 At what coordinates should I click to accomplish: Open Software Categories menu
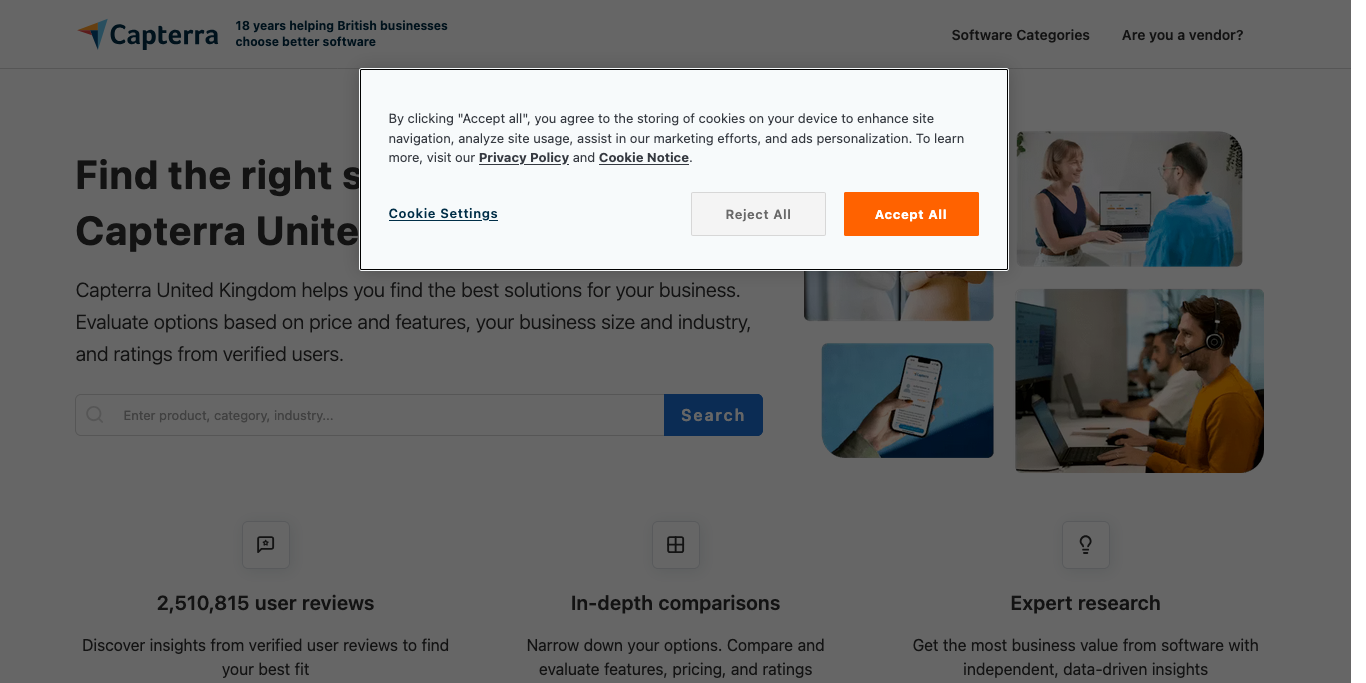tap(1020, 35)
